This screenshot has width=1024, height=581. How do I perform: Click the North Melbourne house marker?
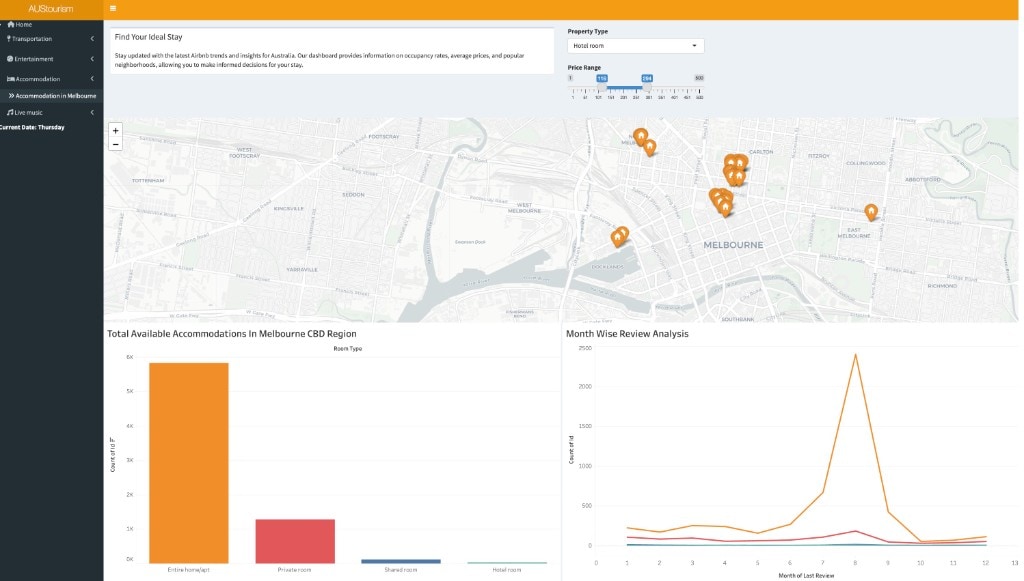point(641,136)
